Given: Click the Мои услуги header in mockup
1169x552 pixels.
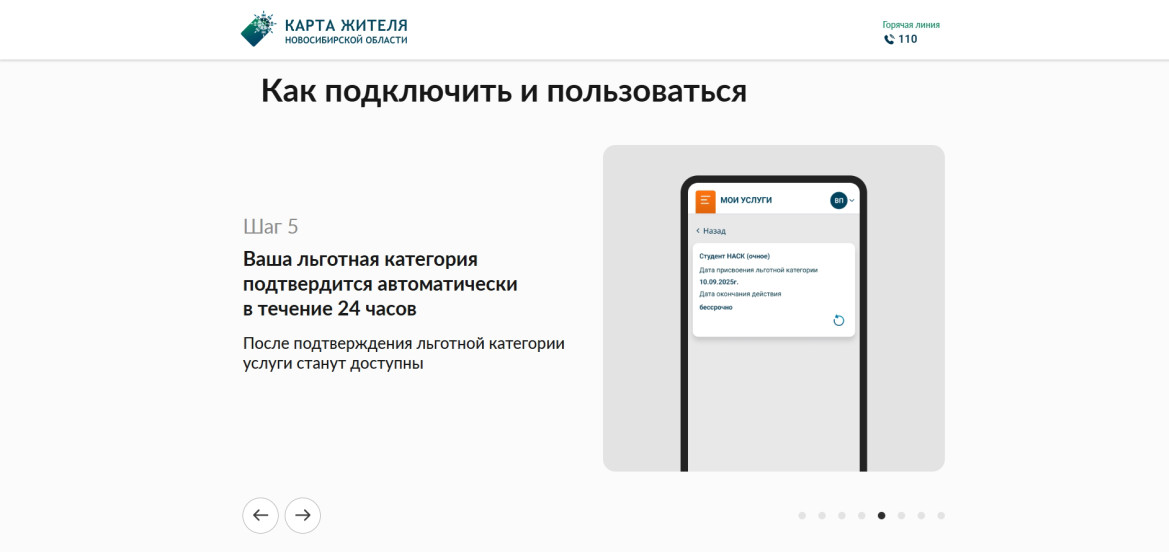Looking at the screenshot, I should tap(746, 201).
